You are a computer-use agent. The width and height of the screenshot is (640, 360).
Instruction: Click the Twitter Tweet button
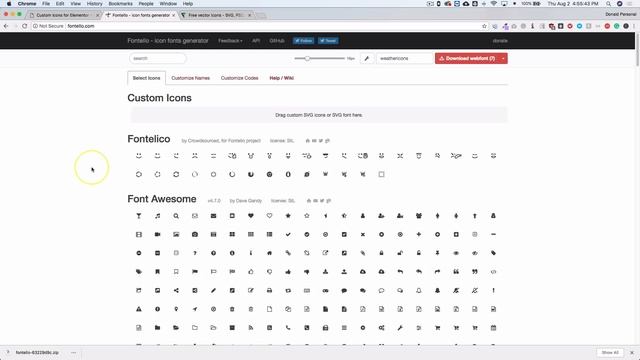click(328, 41)
